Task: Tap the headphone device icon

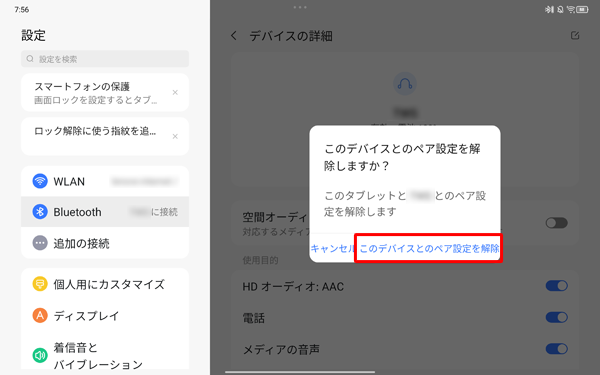Action: coord(404,83)
